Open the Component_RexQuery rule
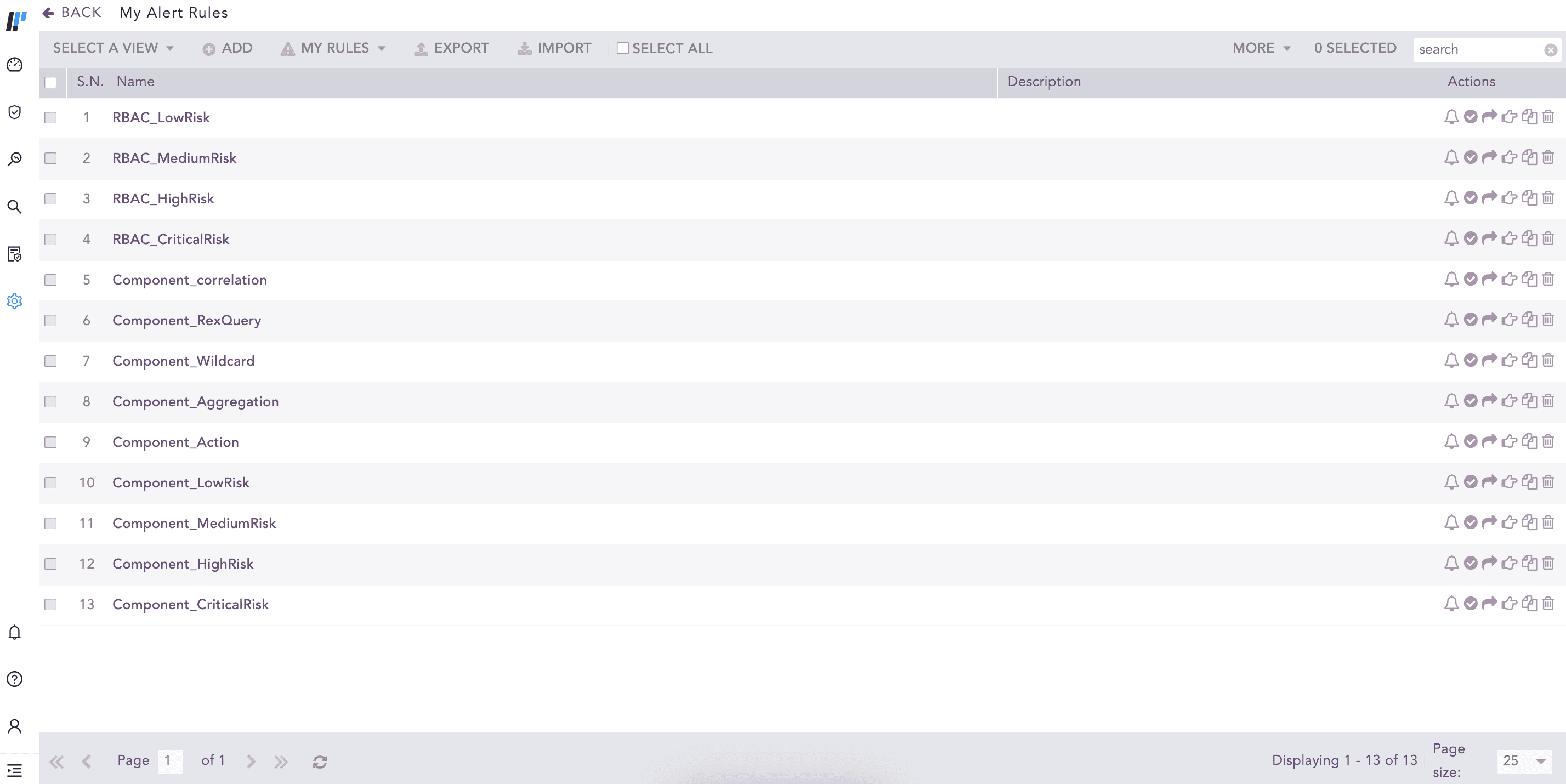1566x784 pixels. point(186,320)
